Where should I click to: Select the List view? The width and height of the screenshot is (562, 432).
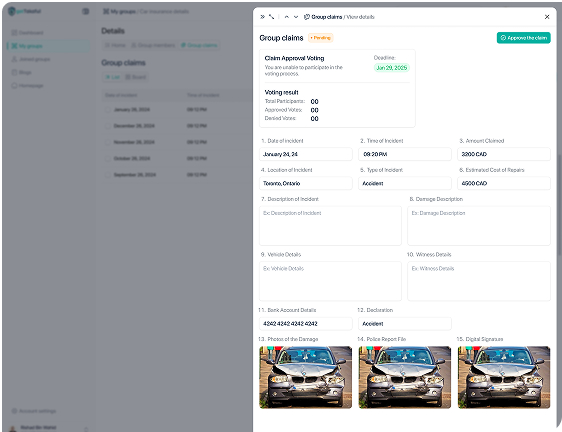(113, 77)
